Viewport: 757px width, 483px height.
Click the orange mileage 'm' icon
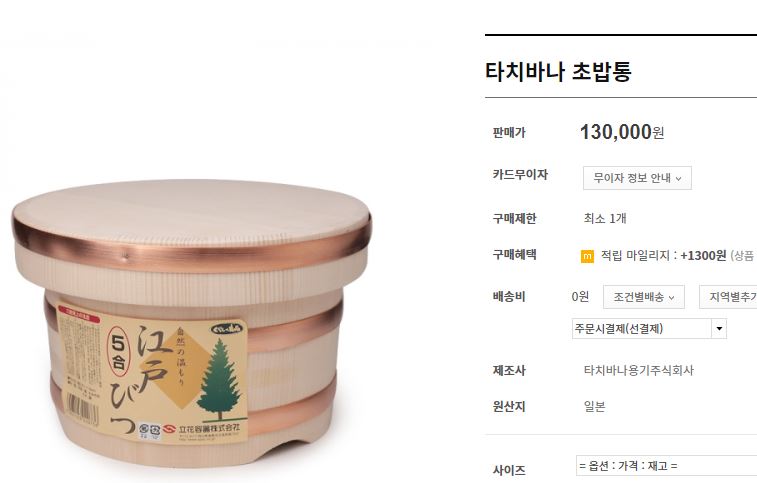point(587,256)
